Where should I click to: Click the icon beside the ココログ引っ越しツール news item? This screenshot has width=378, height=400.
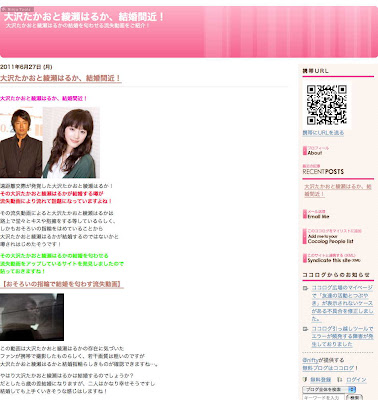[x=305, y=329]
